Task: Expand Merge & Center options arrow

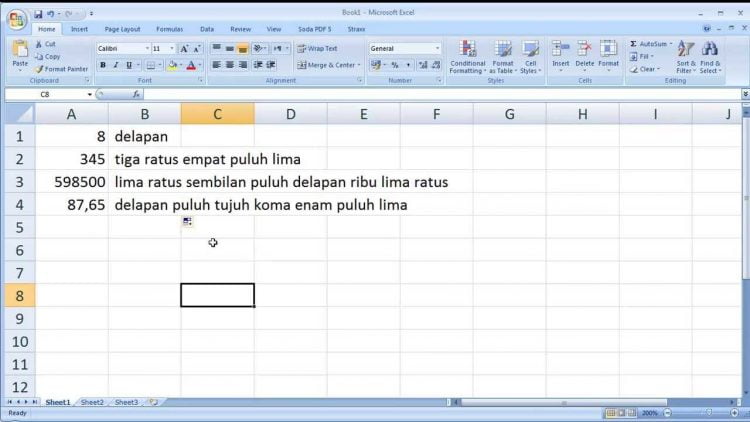Action: click(359, 65)
